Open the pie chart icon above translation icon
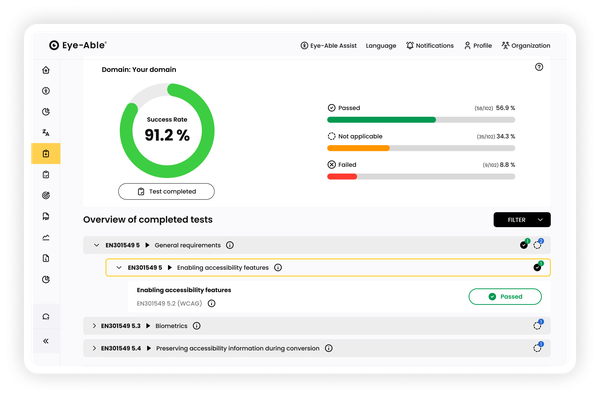 point(46,112)
